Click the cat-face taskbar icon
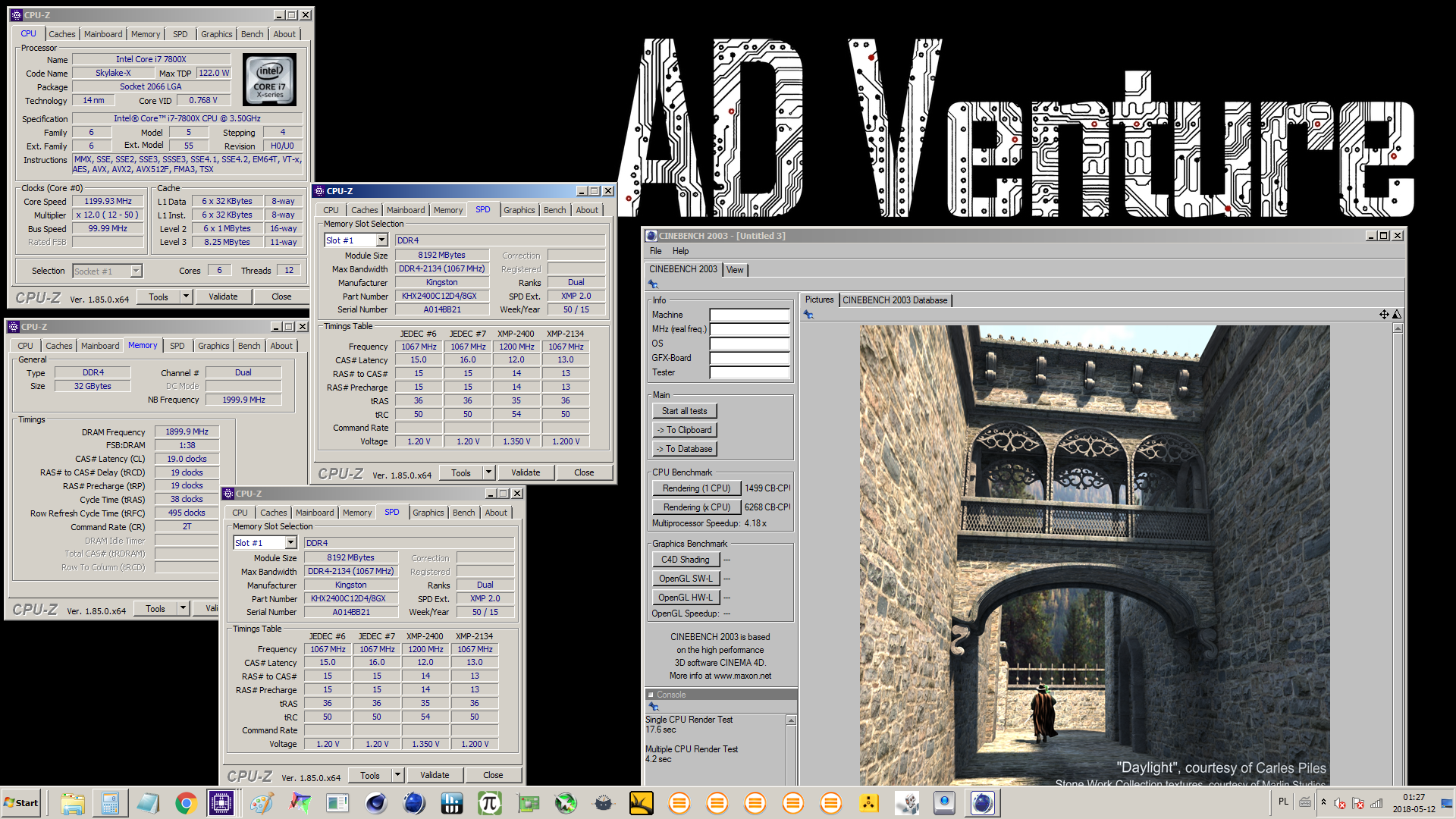 click(603, 803)
